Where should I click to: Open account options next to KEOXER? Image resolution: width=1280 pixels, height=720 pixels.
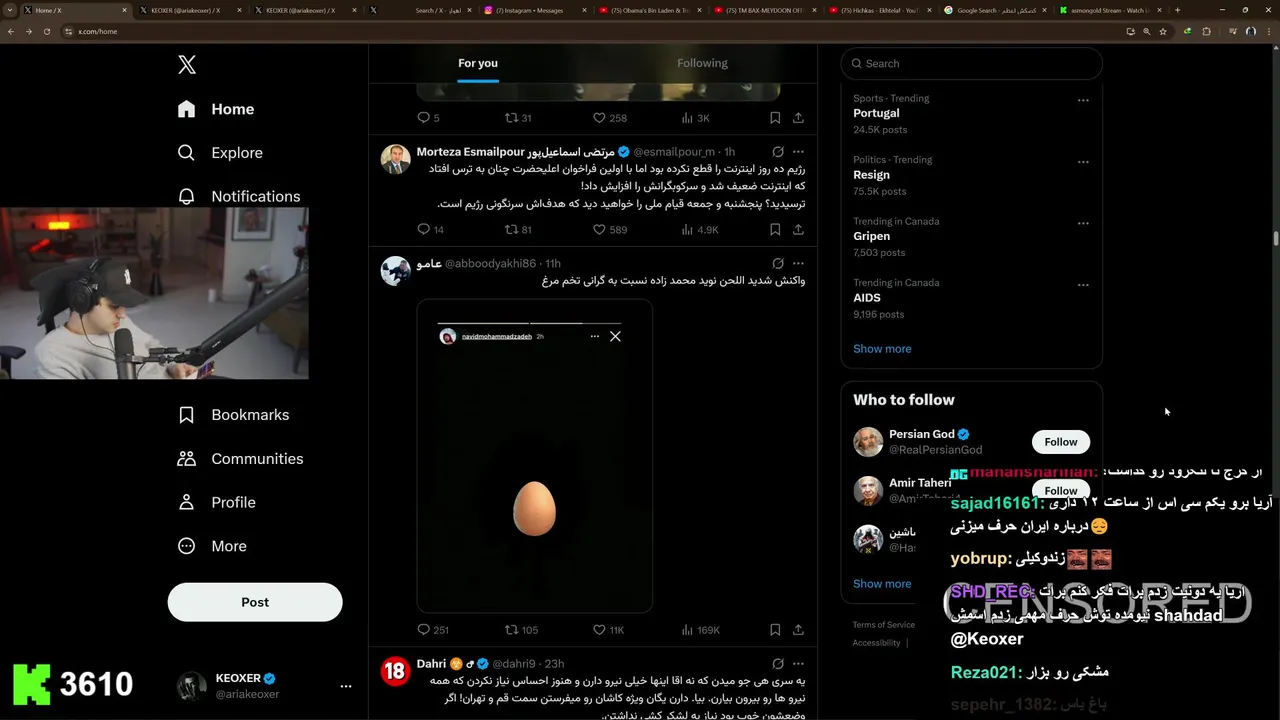pos(346,686)
